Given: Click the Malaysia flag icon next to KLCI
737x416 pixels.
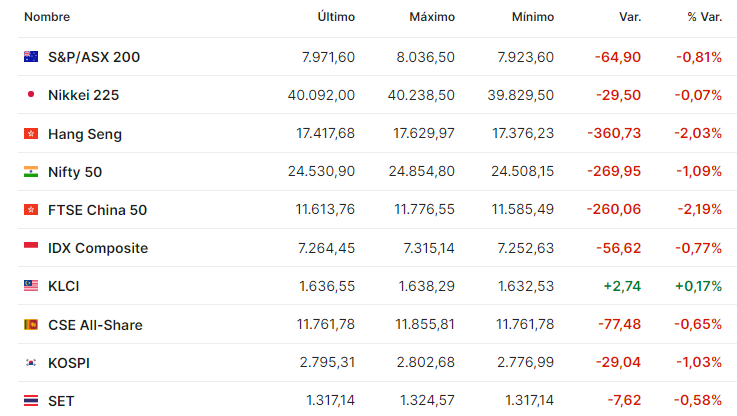Looking at the screenshot, I should coord(31,286).
